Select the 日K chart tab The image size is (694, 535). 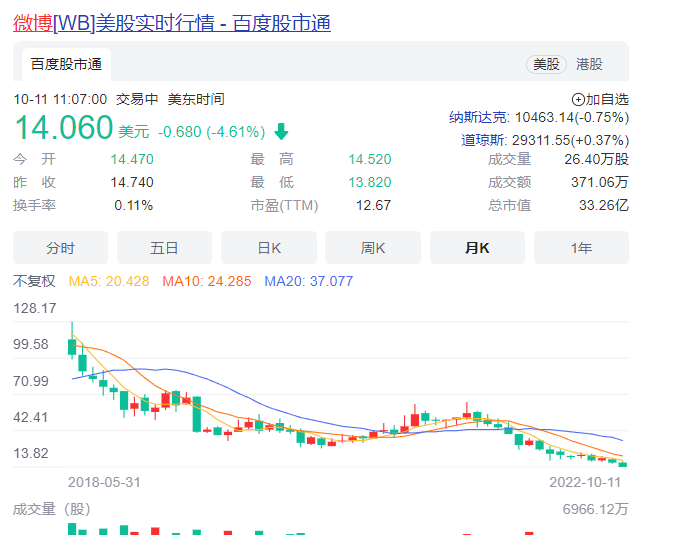coord(269,248)
